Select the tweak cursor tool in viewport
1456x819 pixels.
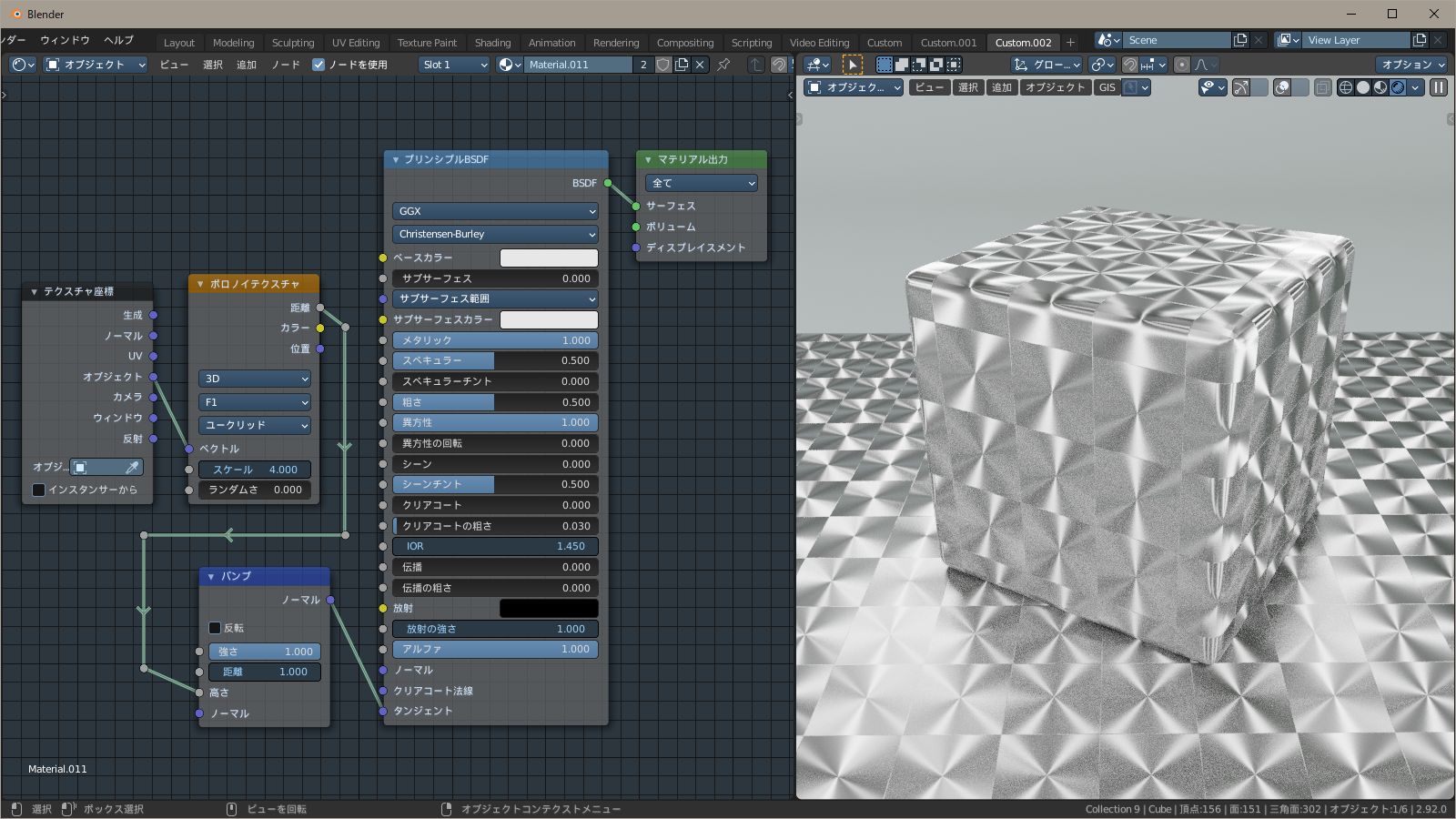(x=853, y=65)
